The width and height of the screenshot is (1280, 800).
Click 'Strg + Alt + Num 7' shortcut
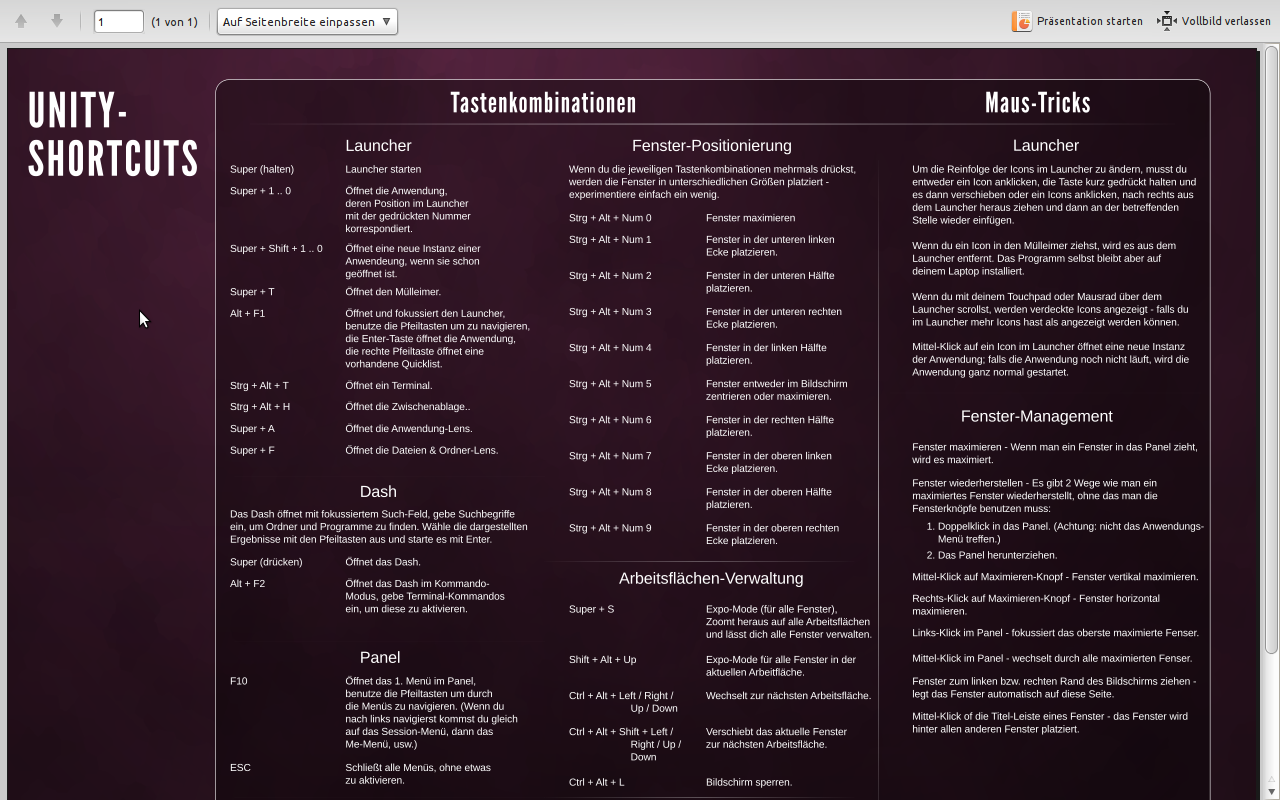(610, 455)
